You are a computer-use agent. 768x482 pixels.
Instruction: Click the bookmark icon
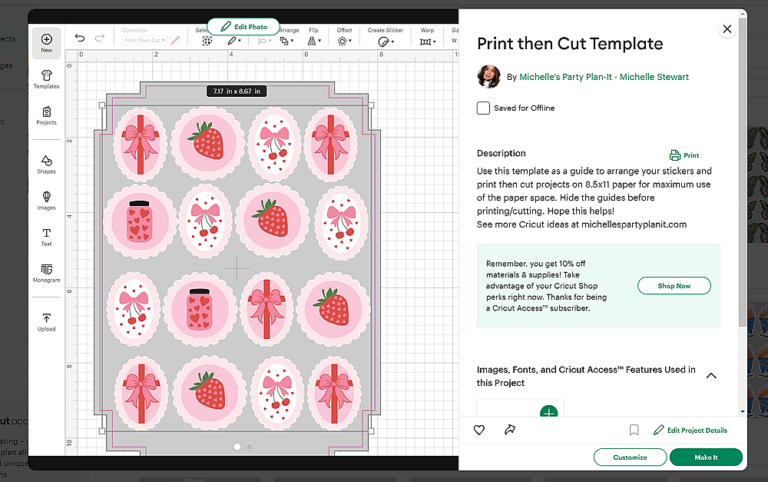[634, 430]
